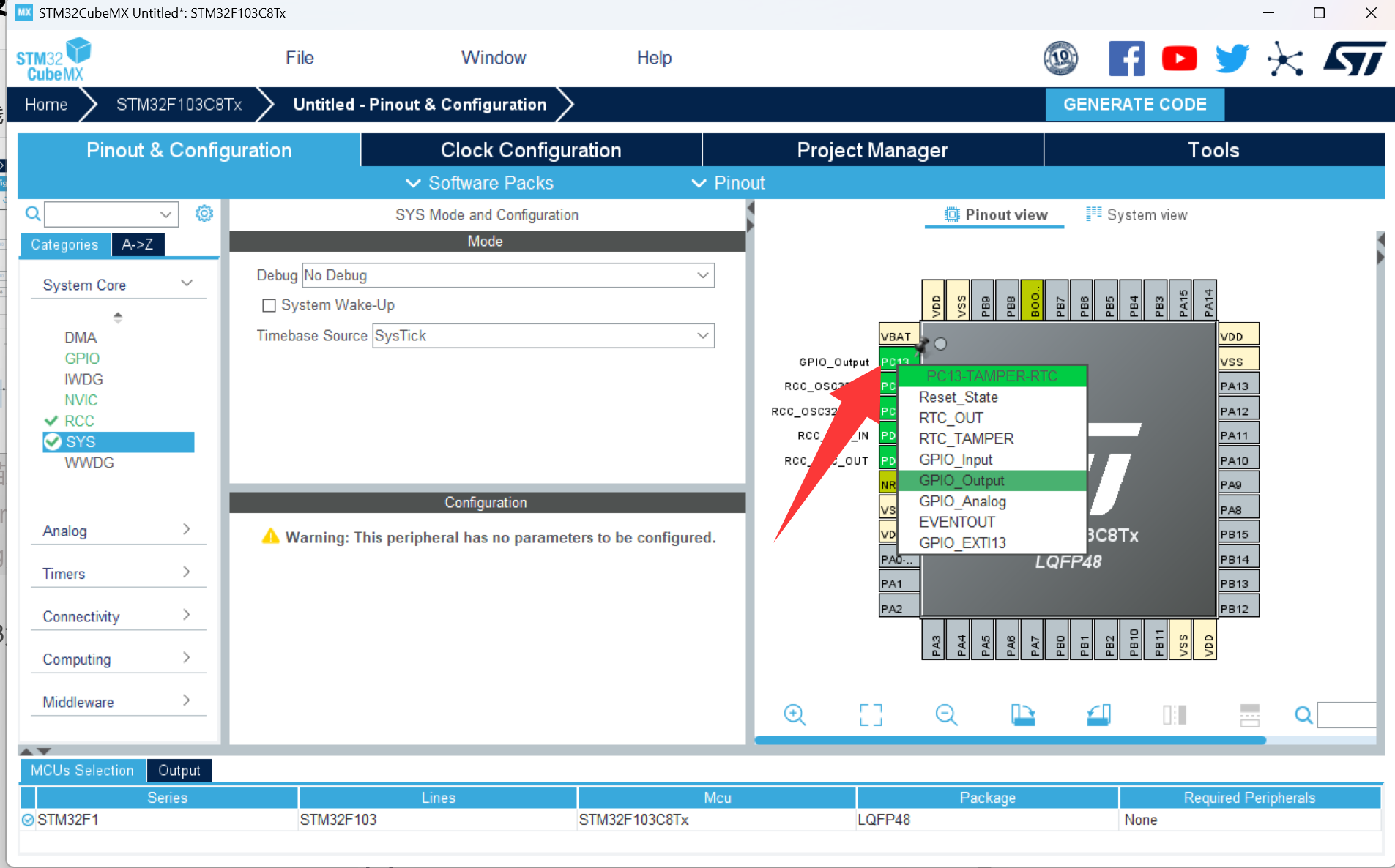Screen dimensions: 1395x868
Task: Enable the System Wake-Up checkbox
Action: (x=269, y=305)
